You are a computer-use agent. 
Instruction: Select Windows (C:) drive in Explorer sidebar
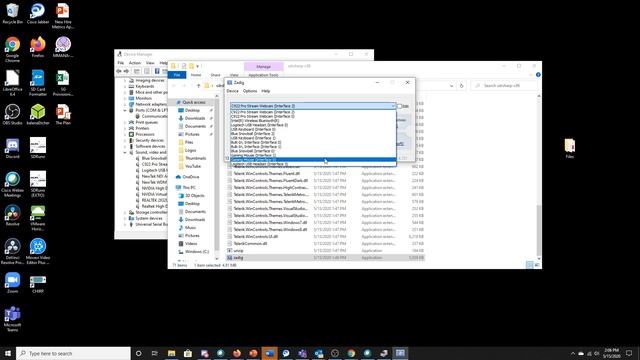pos(197,251)
